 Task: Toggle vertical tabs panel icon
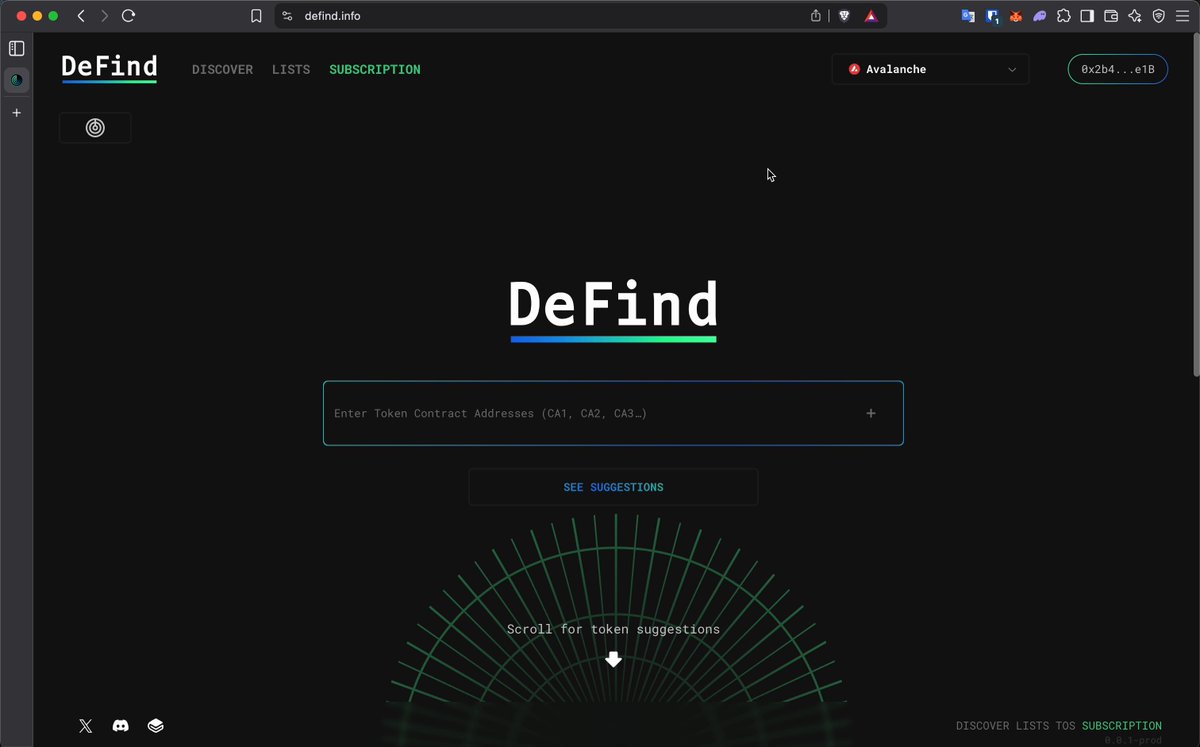[16, 48]
